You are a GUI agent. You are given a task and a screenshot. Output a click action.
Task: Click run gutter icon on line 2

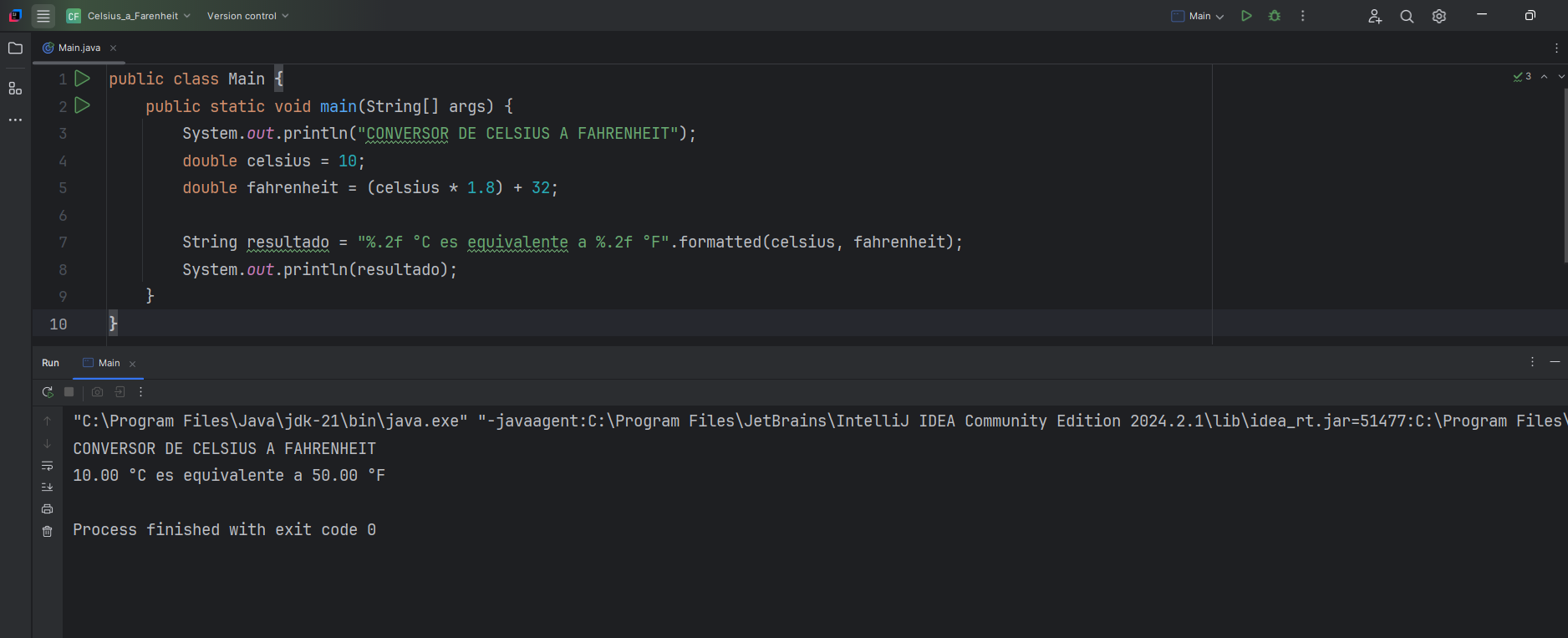(x=82, y=105)
